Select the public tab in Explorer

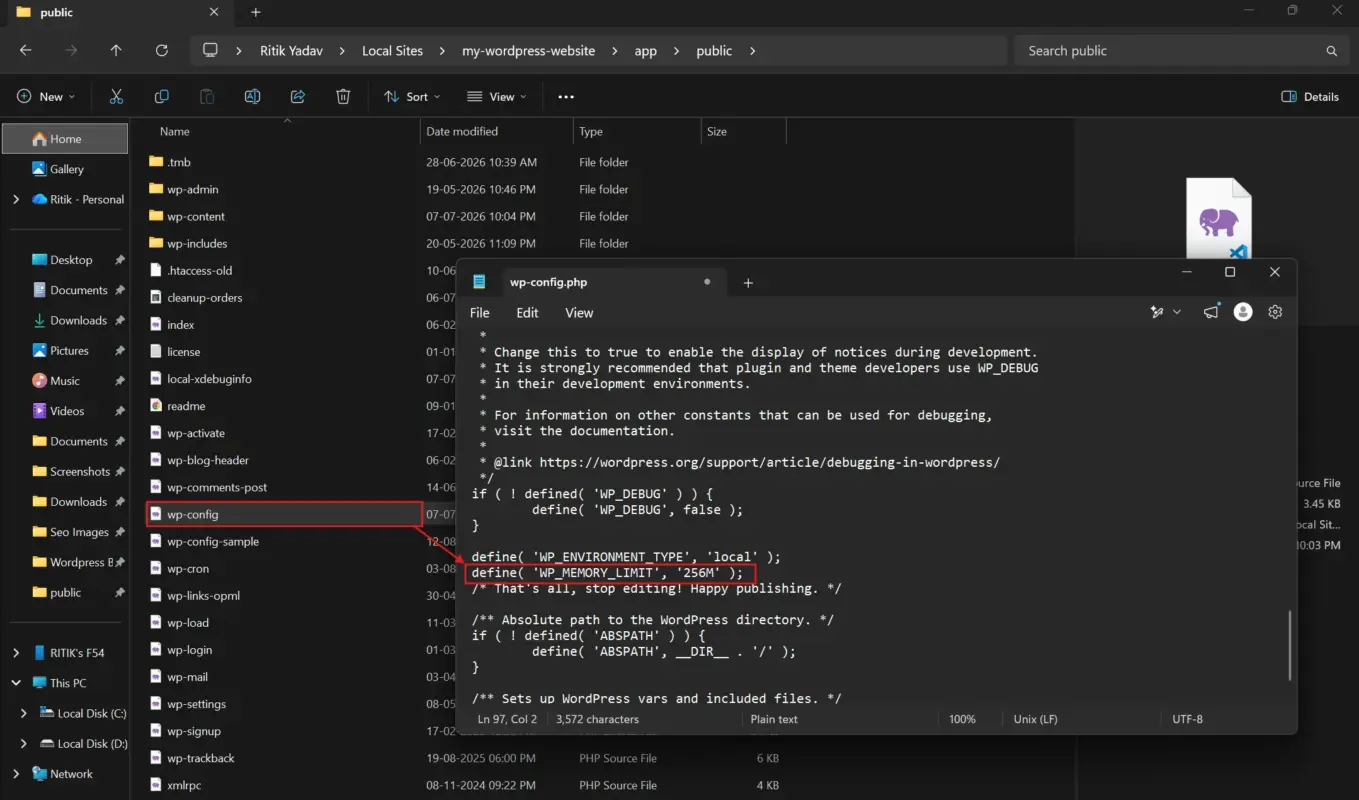(118, 13)
